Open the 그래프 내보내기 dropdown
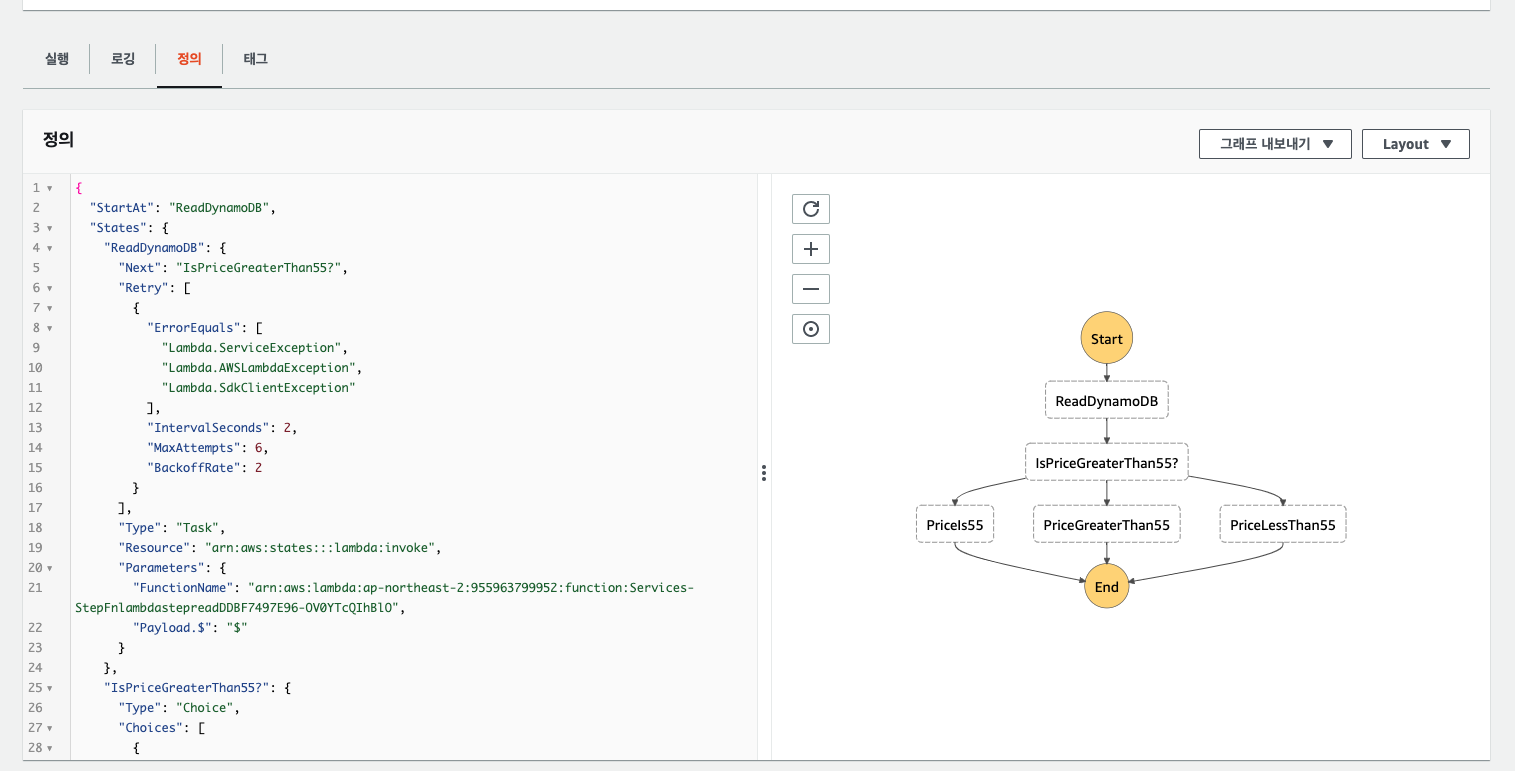Viewport: 1515px width, 771px height. [x=1275, y=144]
